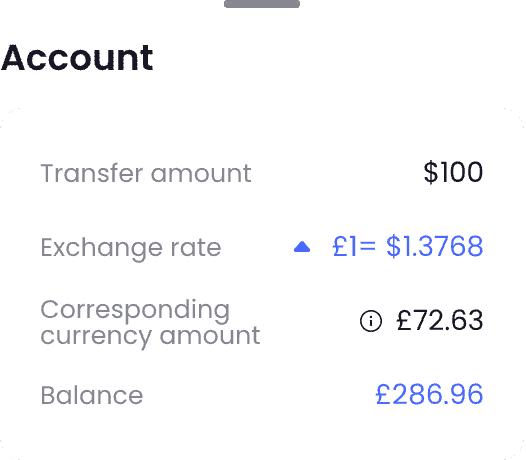
Task: Open the £1= $1.3768 exchange rate link
Action: click(x=408, y=246)
